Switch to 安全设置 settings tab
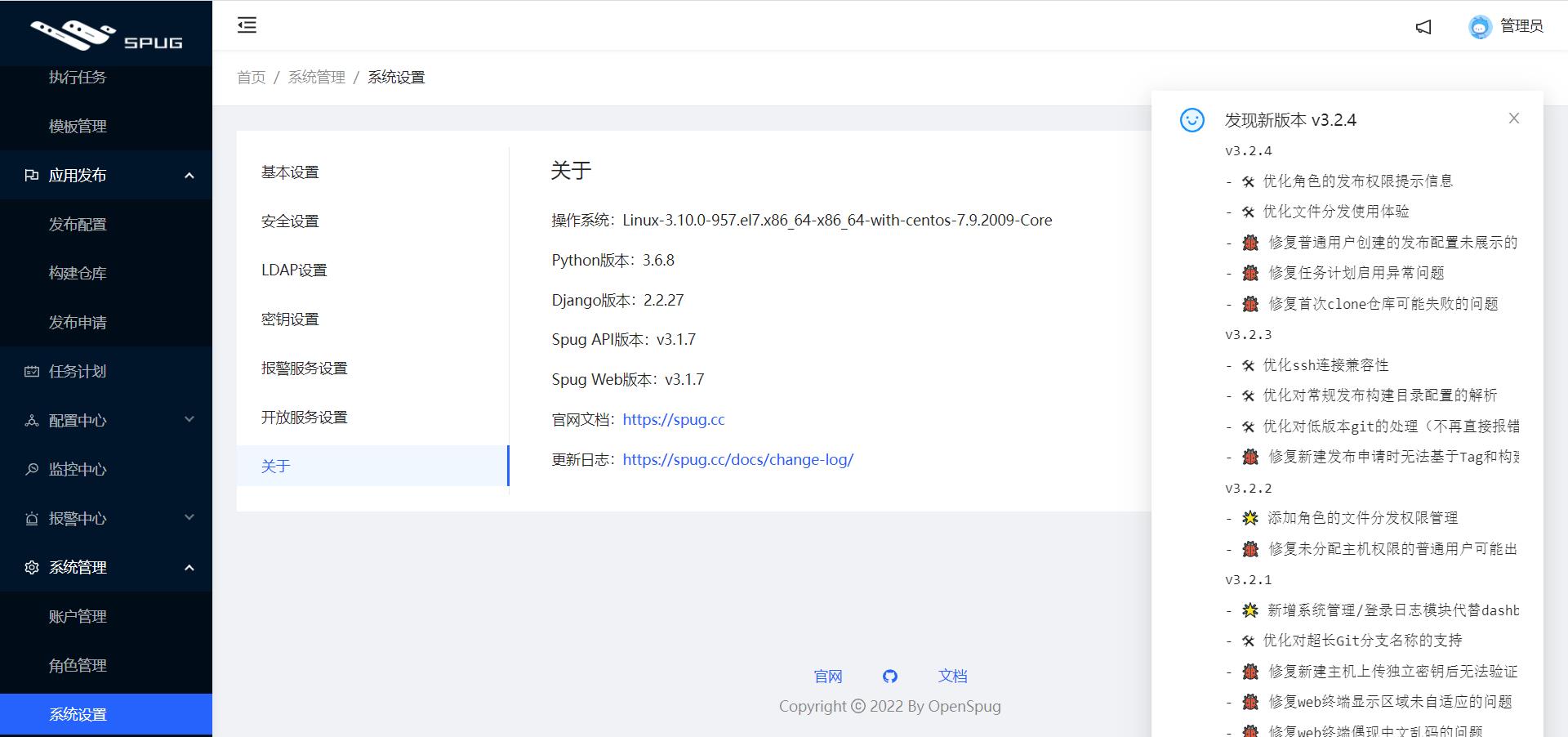The image size is (1568, 737). 372,221
